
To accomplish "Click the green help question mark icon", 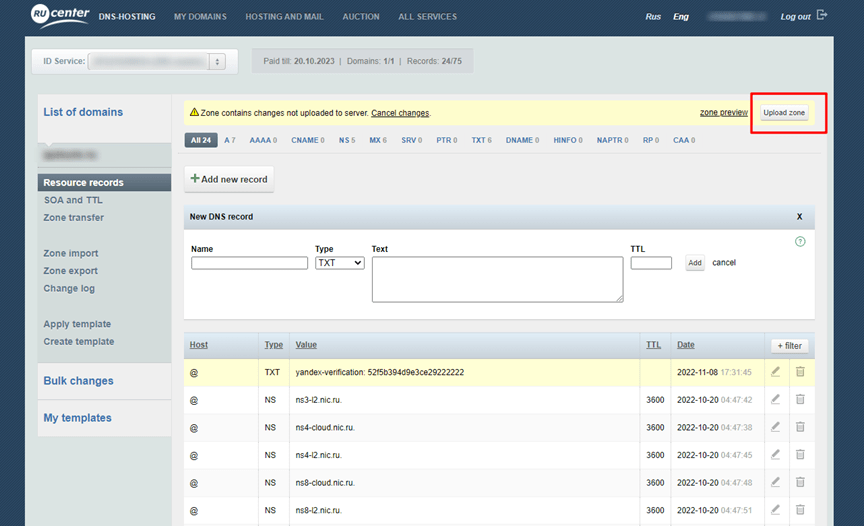I will [800, 241].
